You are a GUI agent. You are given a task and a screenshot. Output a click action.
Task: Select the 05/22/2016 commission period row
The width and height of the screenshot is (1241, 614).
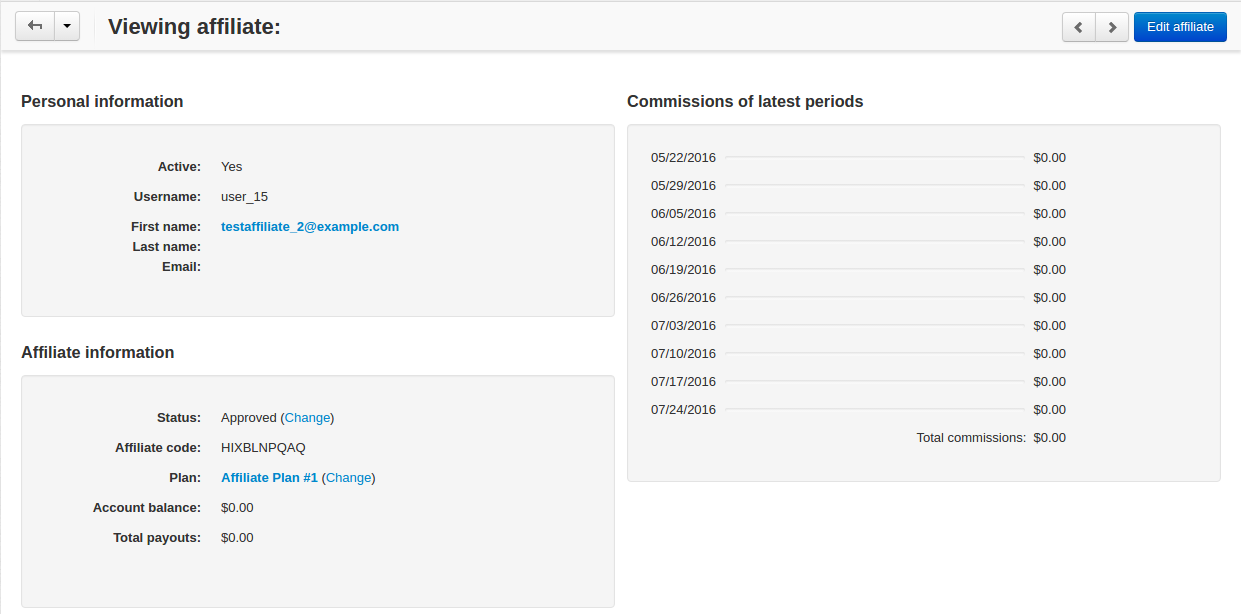tap(858, 158)
